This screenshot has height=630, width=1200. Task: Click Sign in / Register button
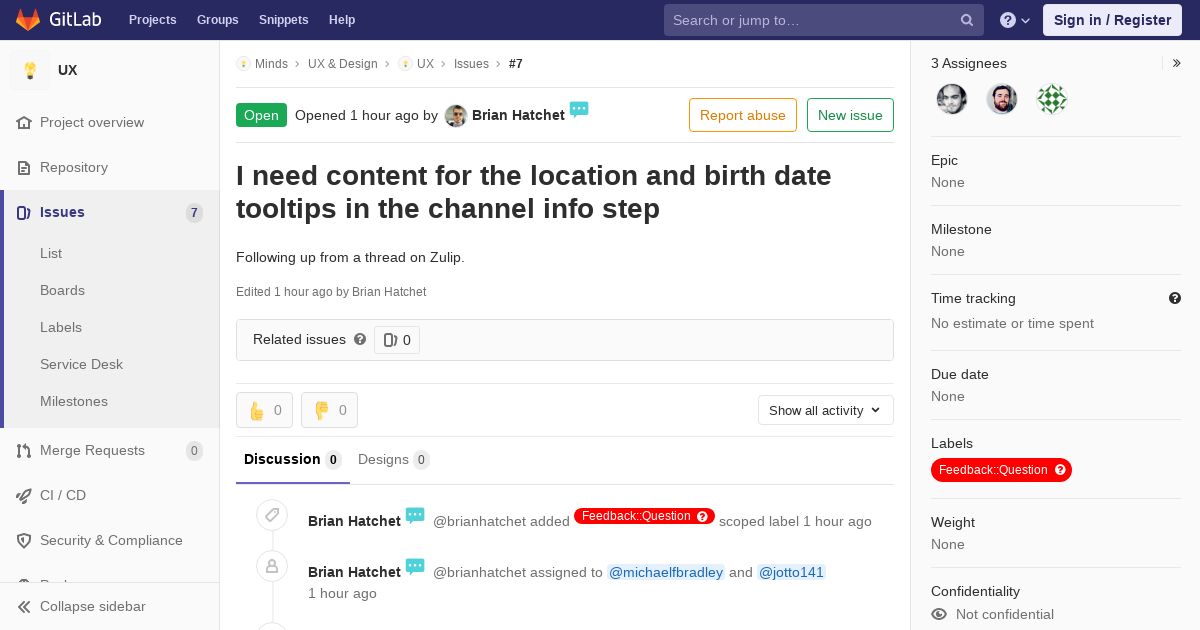(x=1113, y=20)
